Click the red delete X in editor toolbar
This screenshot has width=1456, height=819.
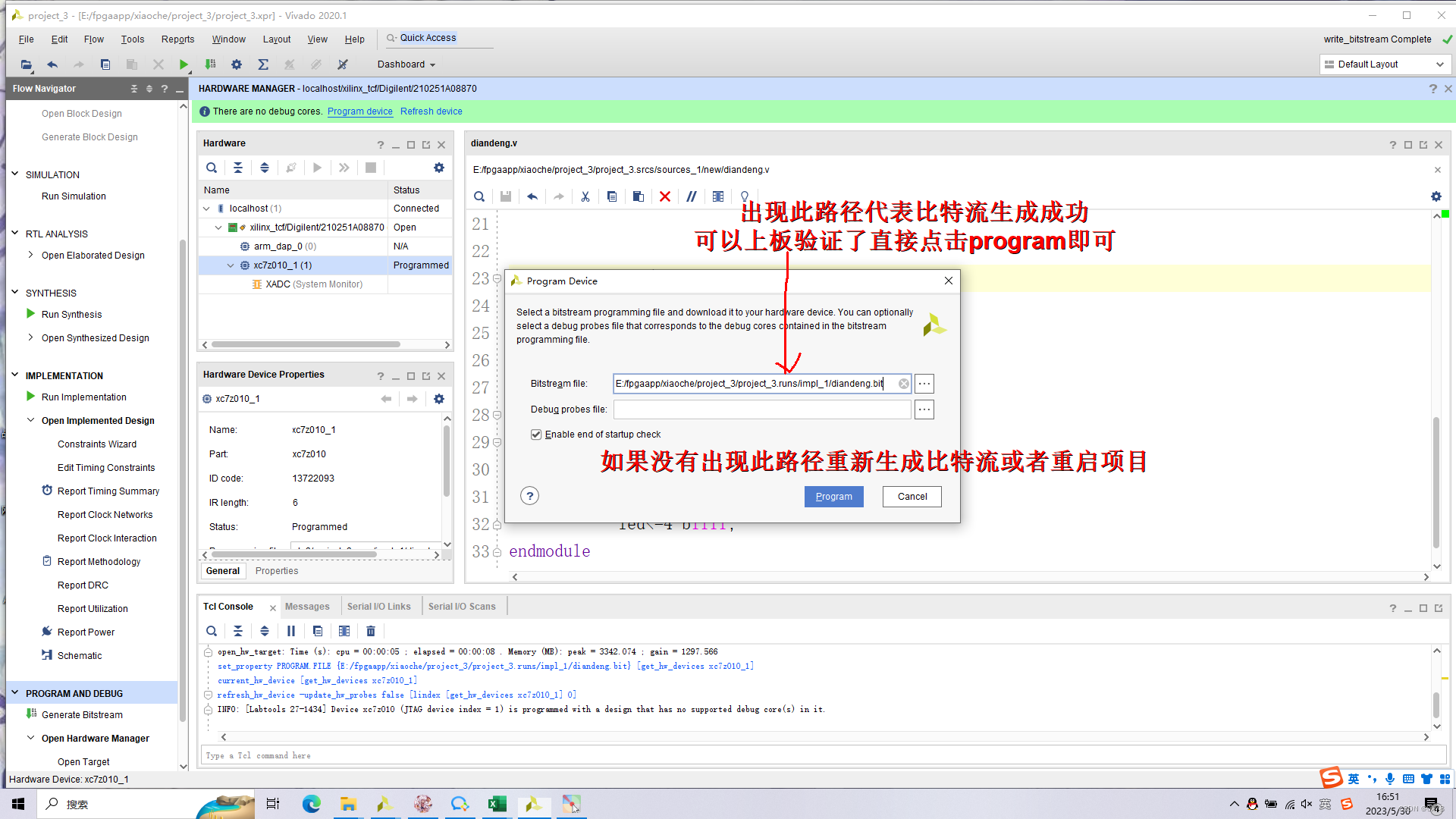(665, 196)
